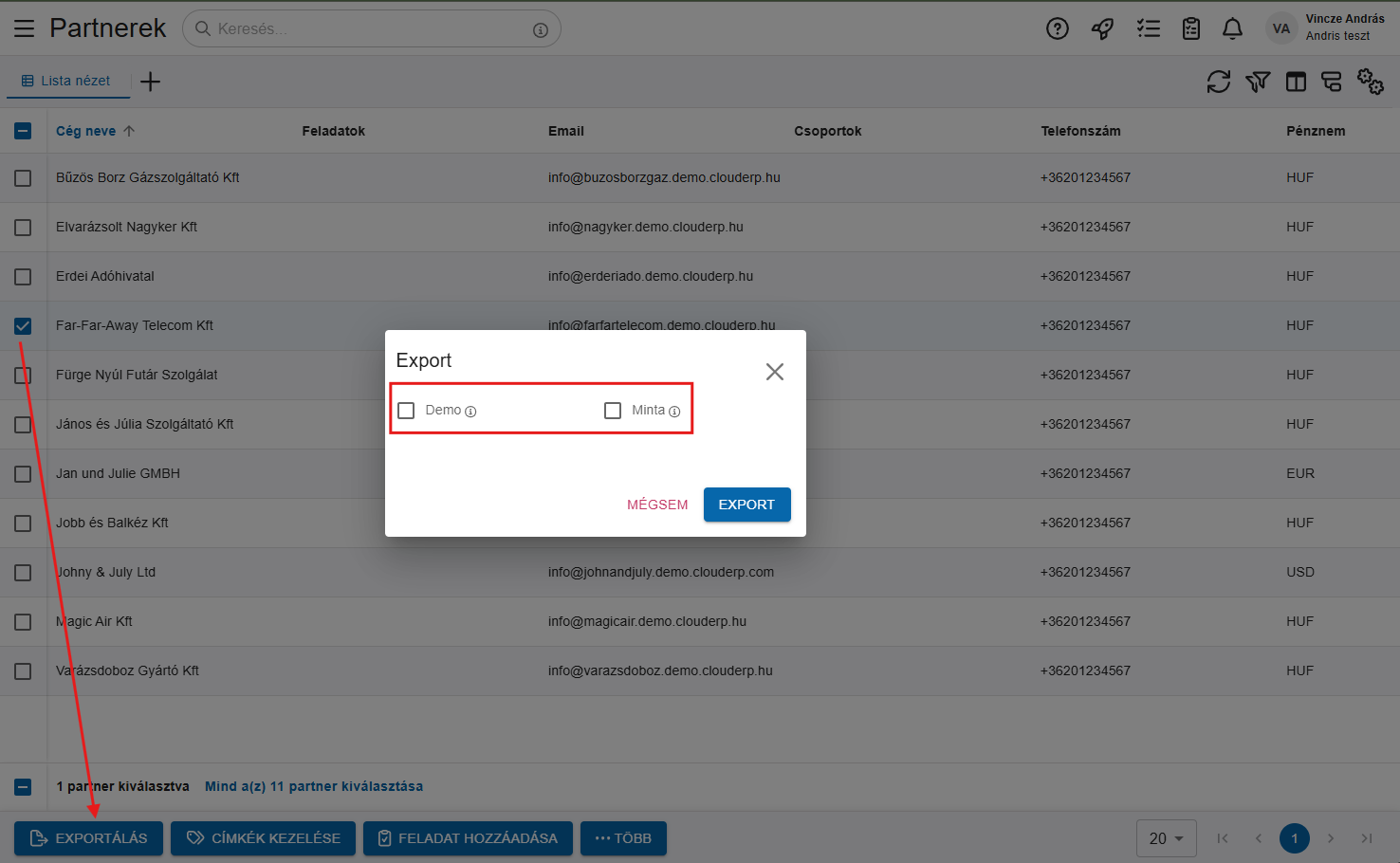Open the hamburger navigation menu
Viewport: 1400px width, 863px height.
click(x=24, y=28)
